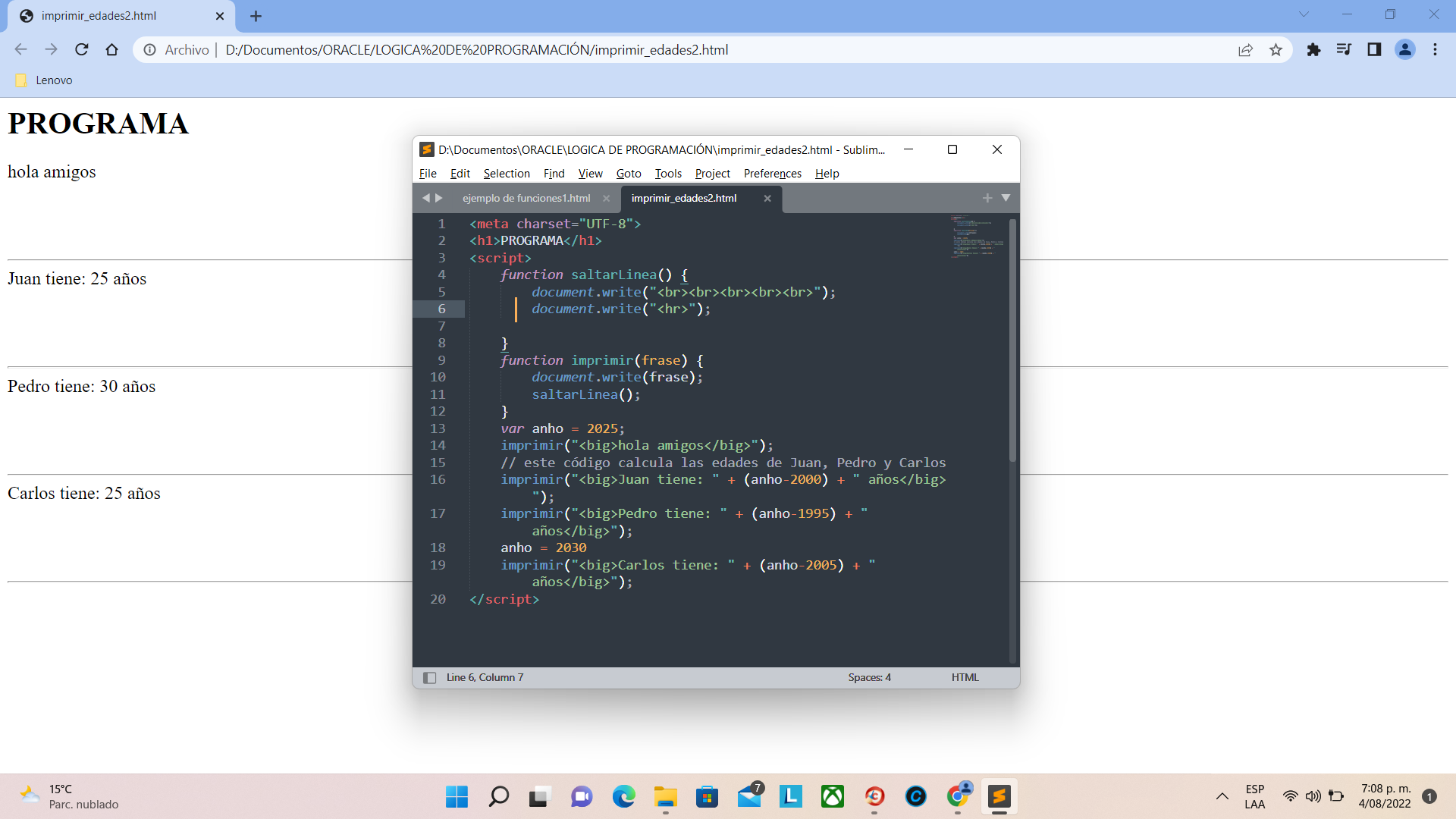Open Xbox app from taskbar
The width and height of the screenshot is (1456, 819).
tap(833, 796)
